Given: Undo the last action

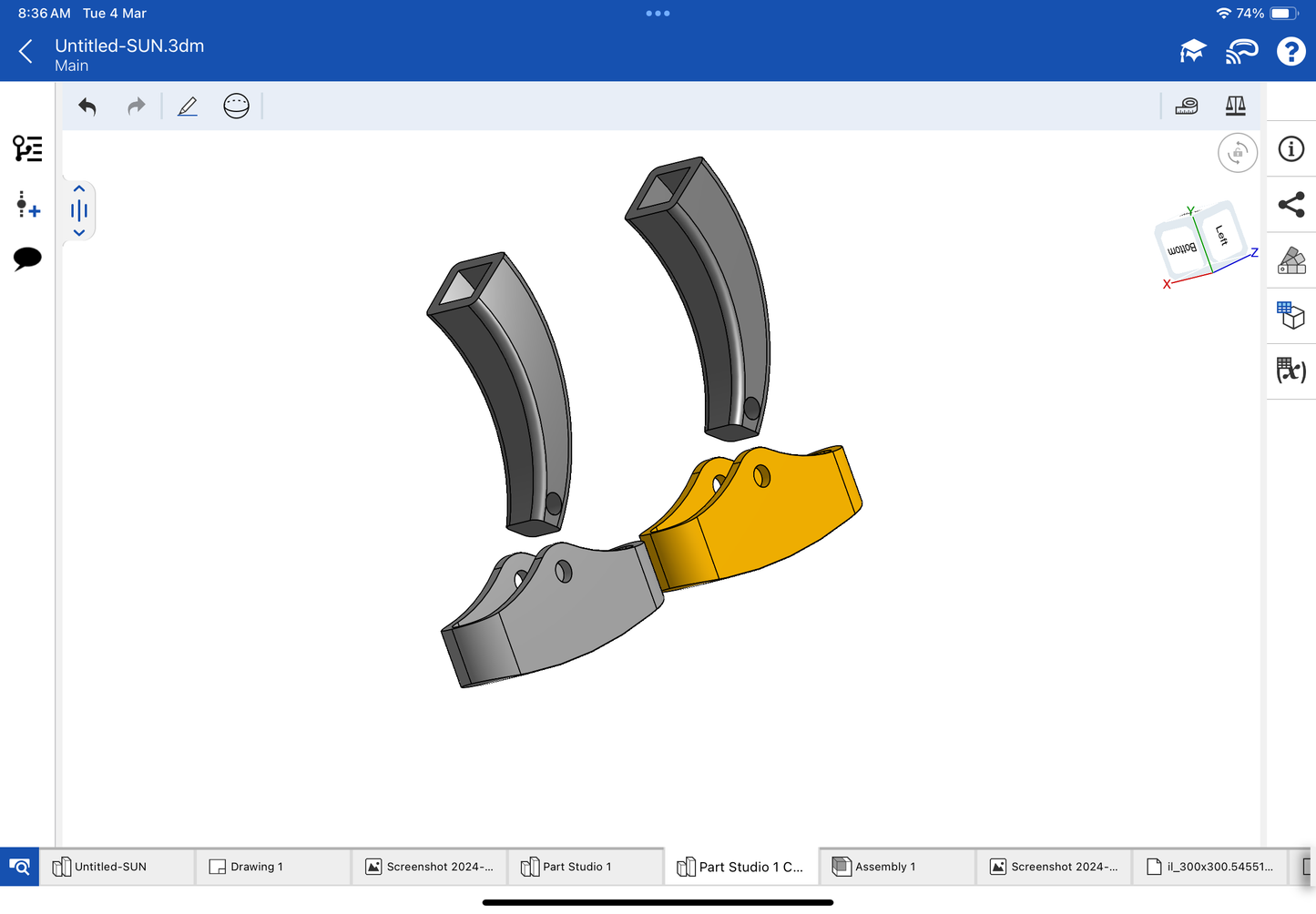Looking at the screenshot, I should click(x=87, y=107).
